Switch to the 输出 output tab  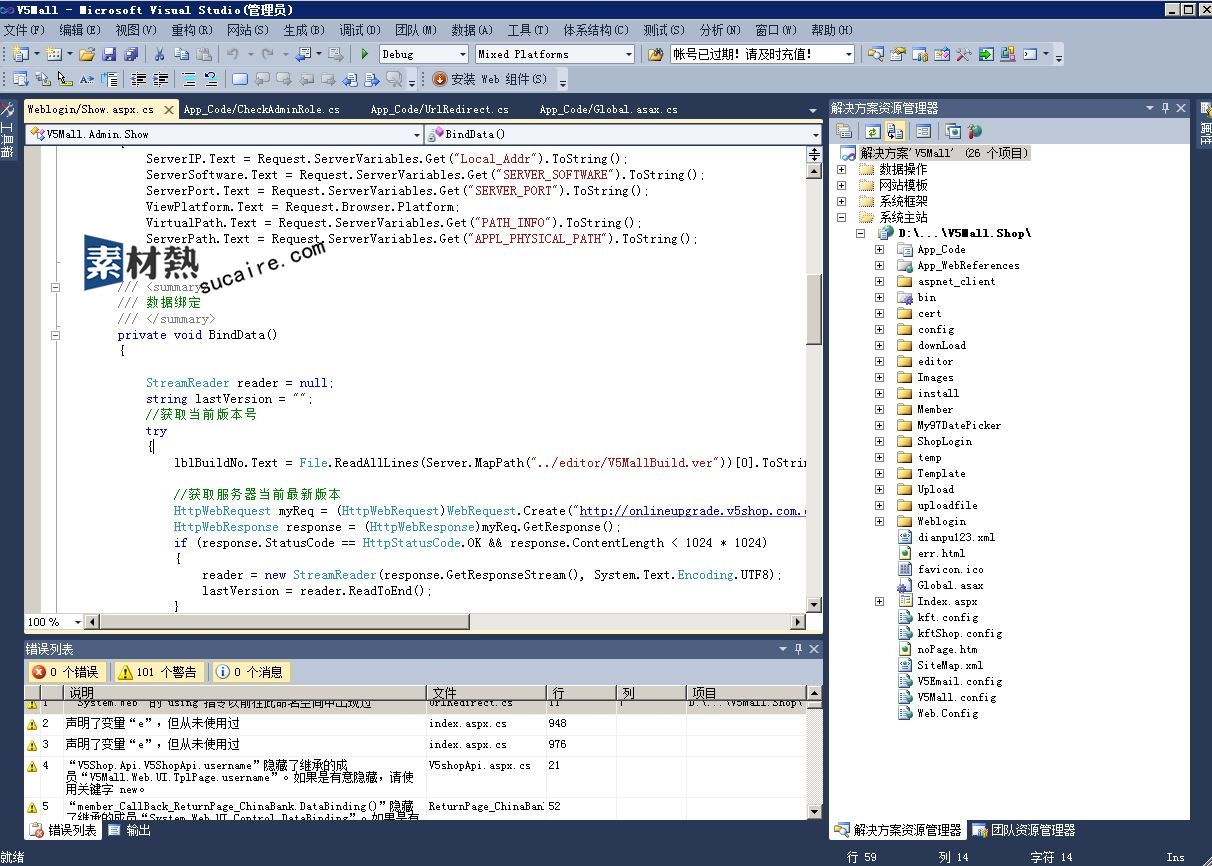129,830
